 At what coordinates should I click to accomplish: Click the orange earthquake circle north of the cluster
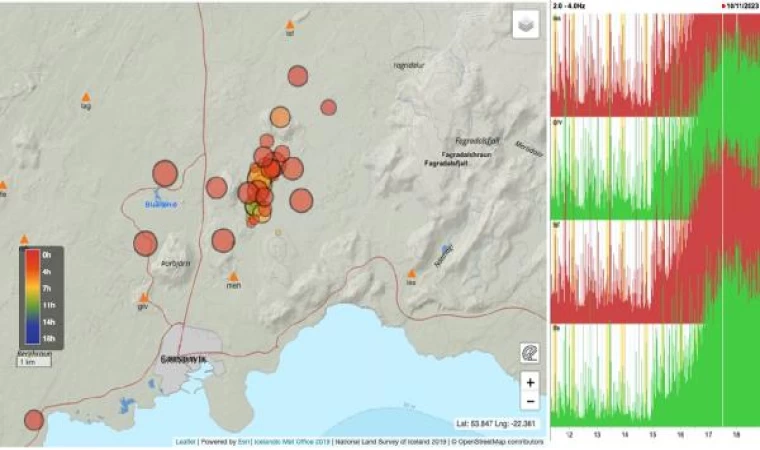[280, 117]
